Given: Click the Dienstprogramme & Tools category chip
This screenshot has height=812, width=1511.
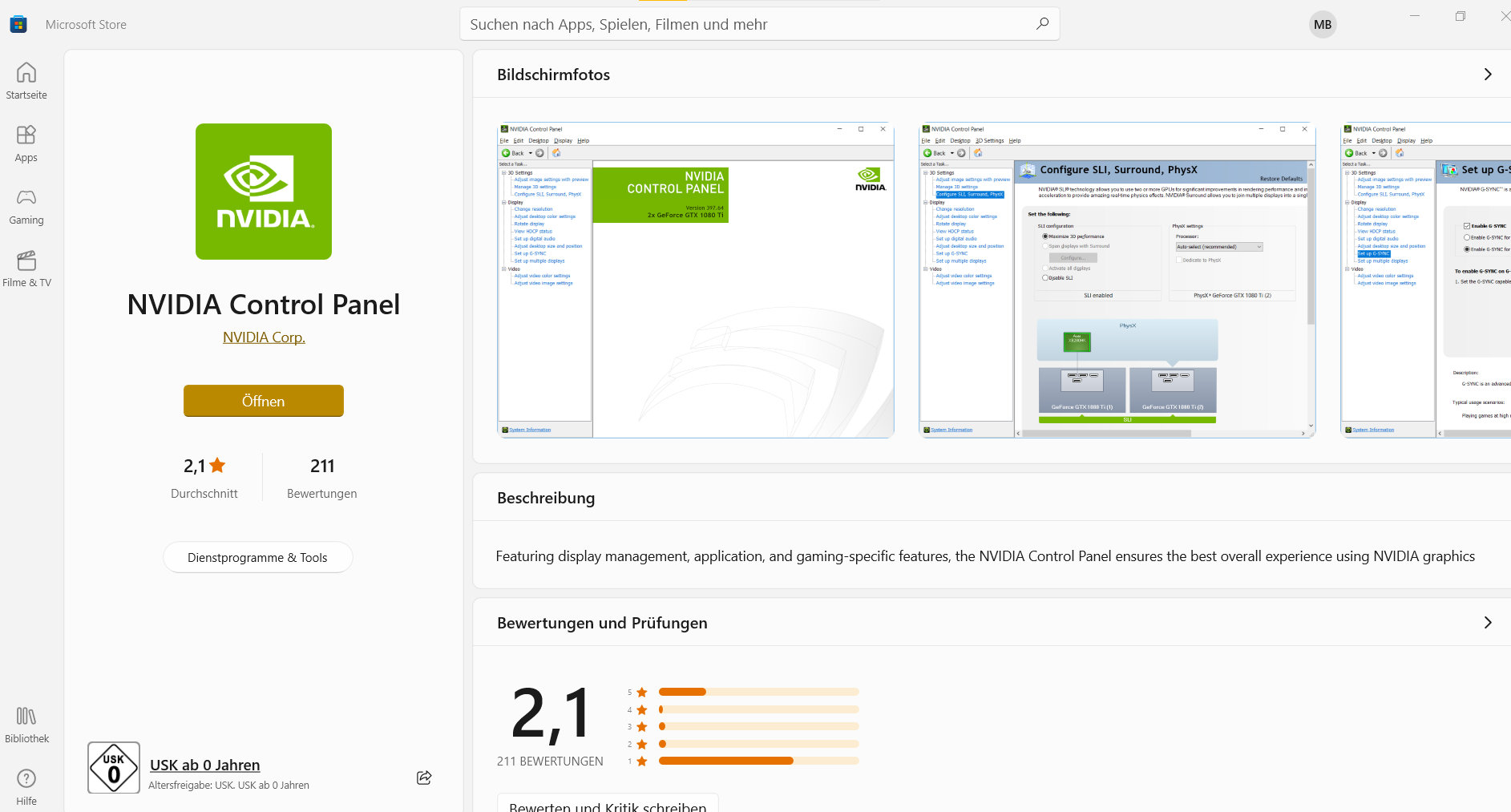Looking at the screenshot, I should click(257, 557).
